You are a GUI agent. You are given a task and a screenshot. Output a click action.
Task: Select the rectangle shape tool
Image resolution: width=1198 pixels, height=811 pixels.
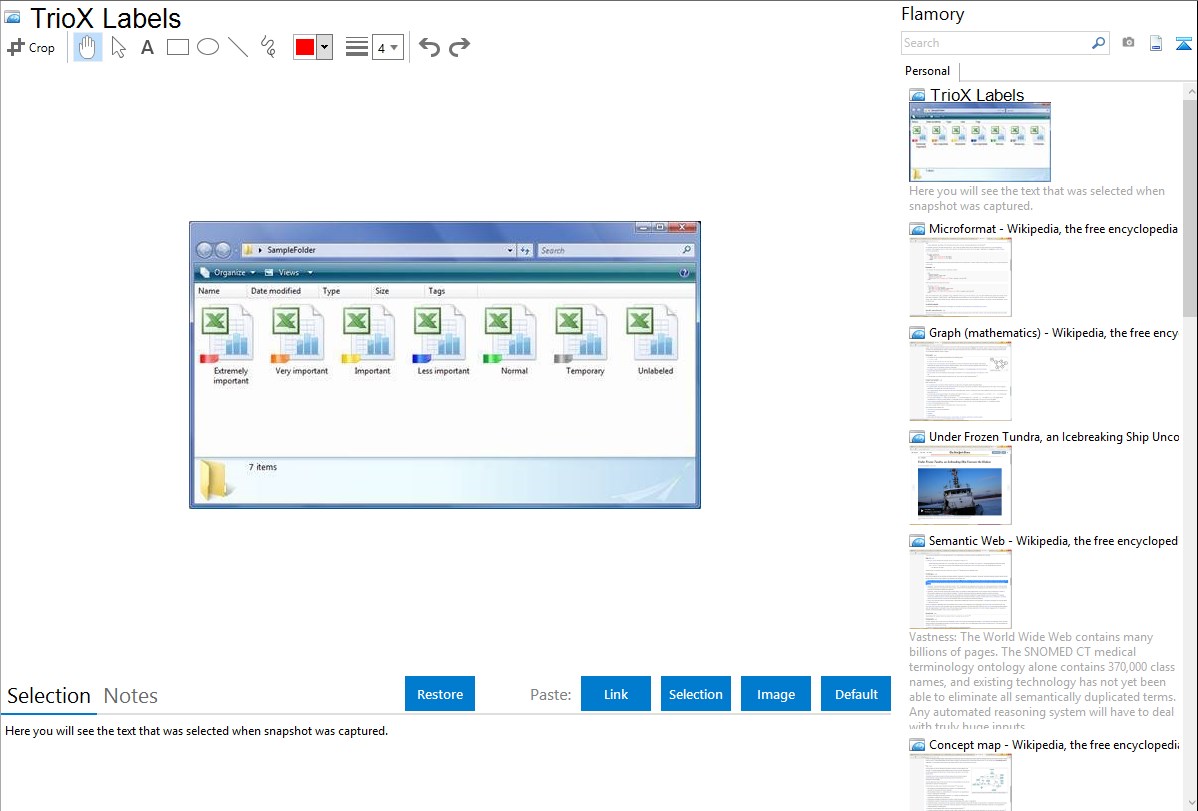pyautogui.click(x=177, y=47)
